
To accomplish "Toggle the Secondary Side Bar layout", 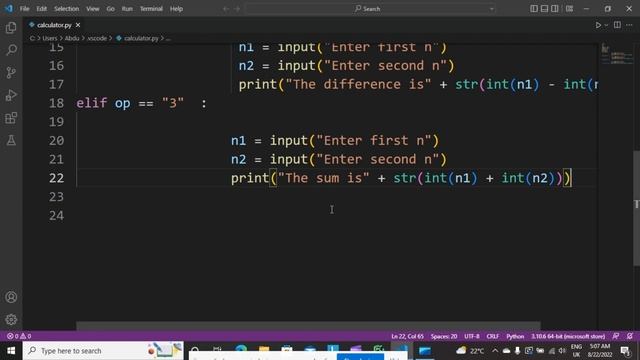I will tap(555, 9).
